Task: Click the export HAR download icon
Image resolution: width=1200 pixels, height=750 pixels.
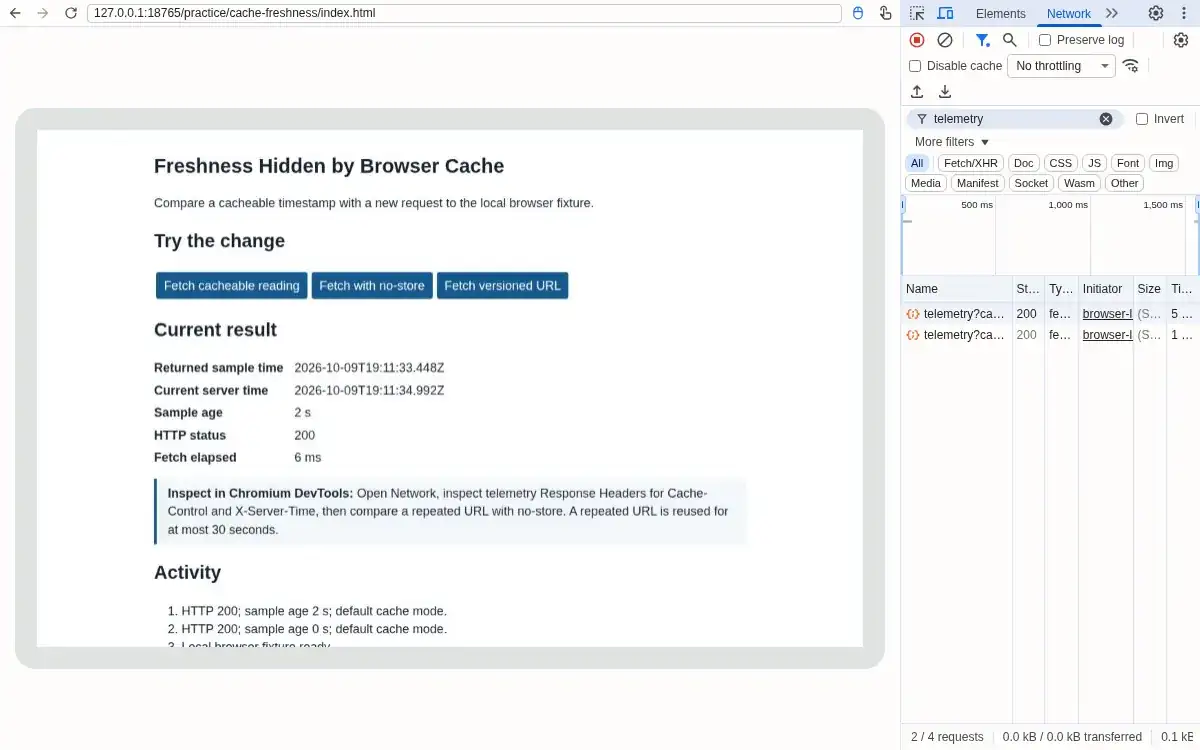Action: (945, 92)
